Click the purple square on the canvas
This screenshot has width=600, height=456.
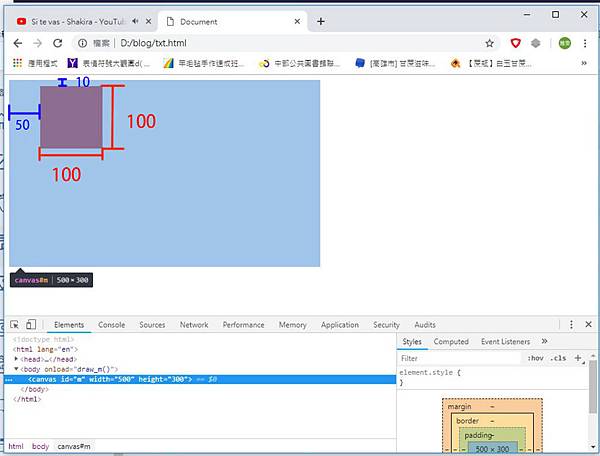click(x=71, y=117)
